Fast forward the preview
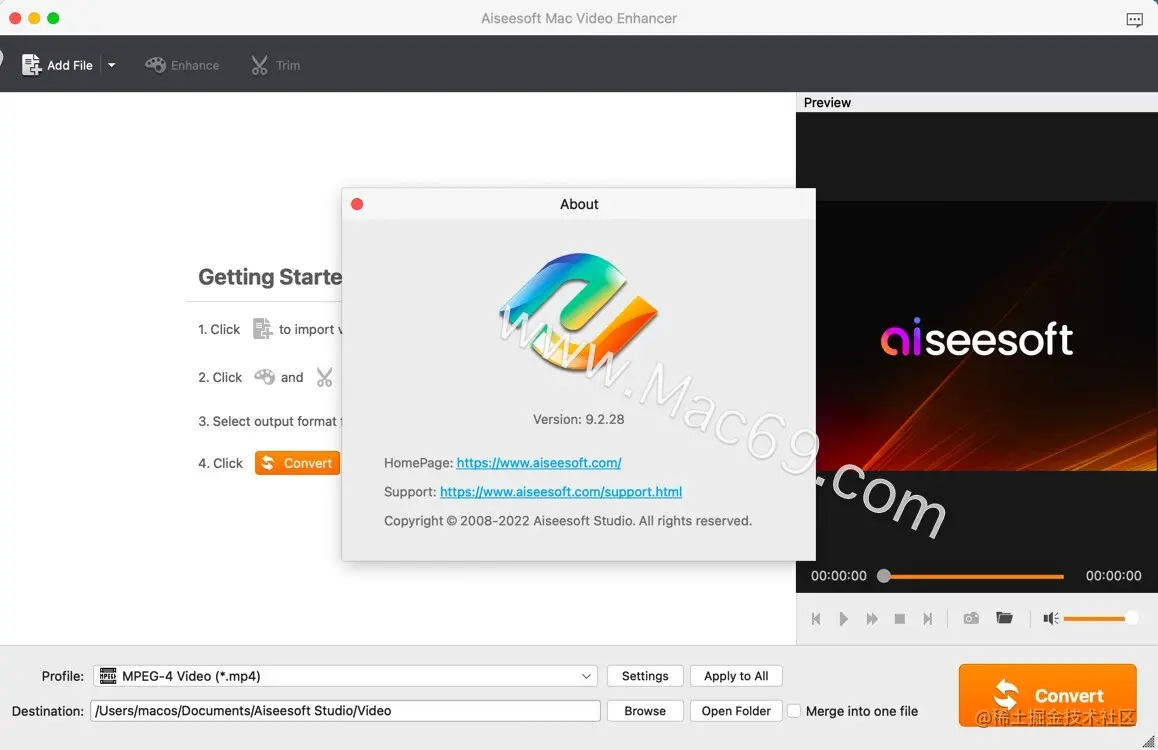Image resolution: width=1158 pixels, height=750 pixels. (871, 619)
